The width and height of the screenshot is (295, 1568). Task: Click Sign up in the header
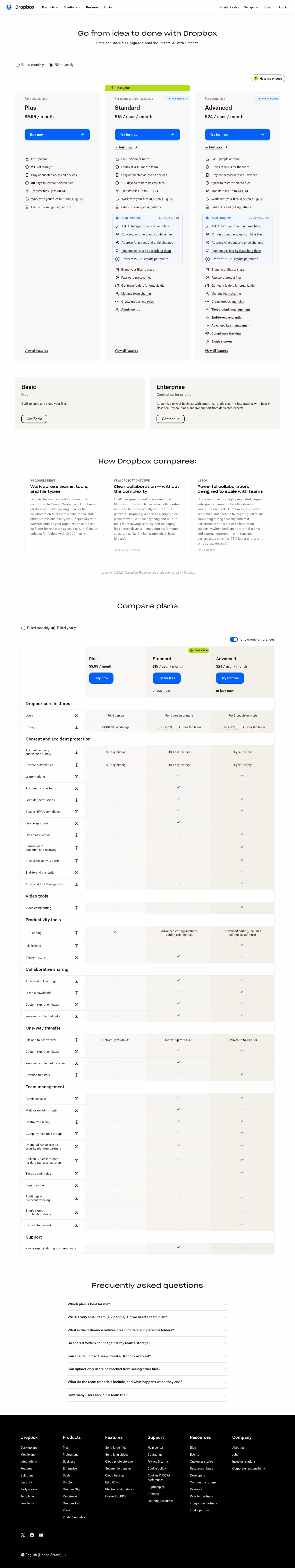pyautogui.click(x=269, y=7)
